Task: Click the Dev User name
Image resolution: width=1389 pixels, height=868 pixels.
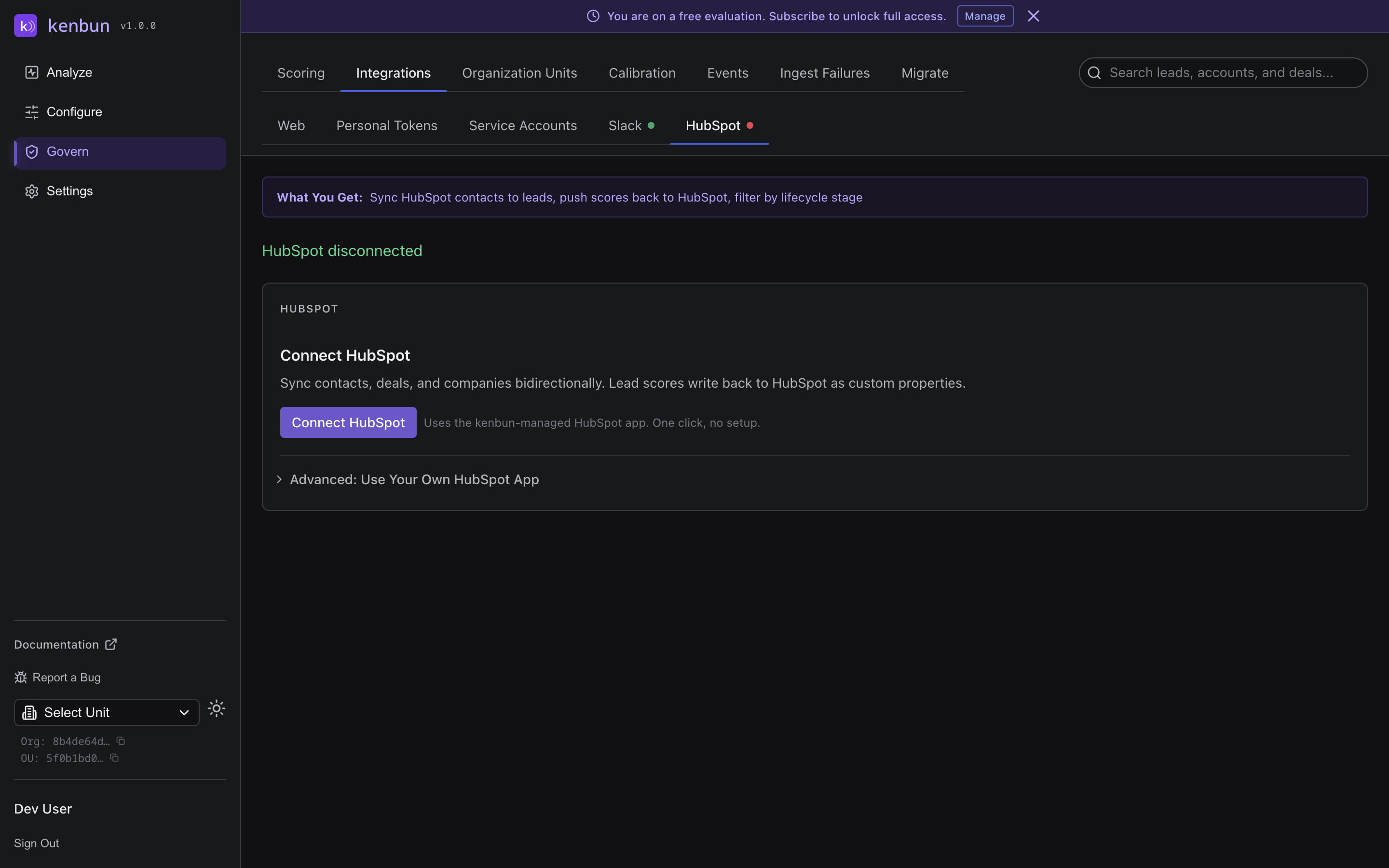Action: (43, 809)
